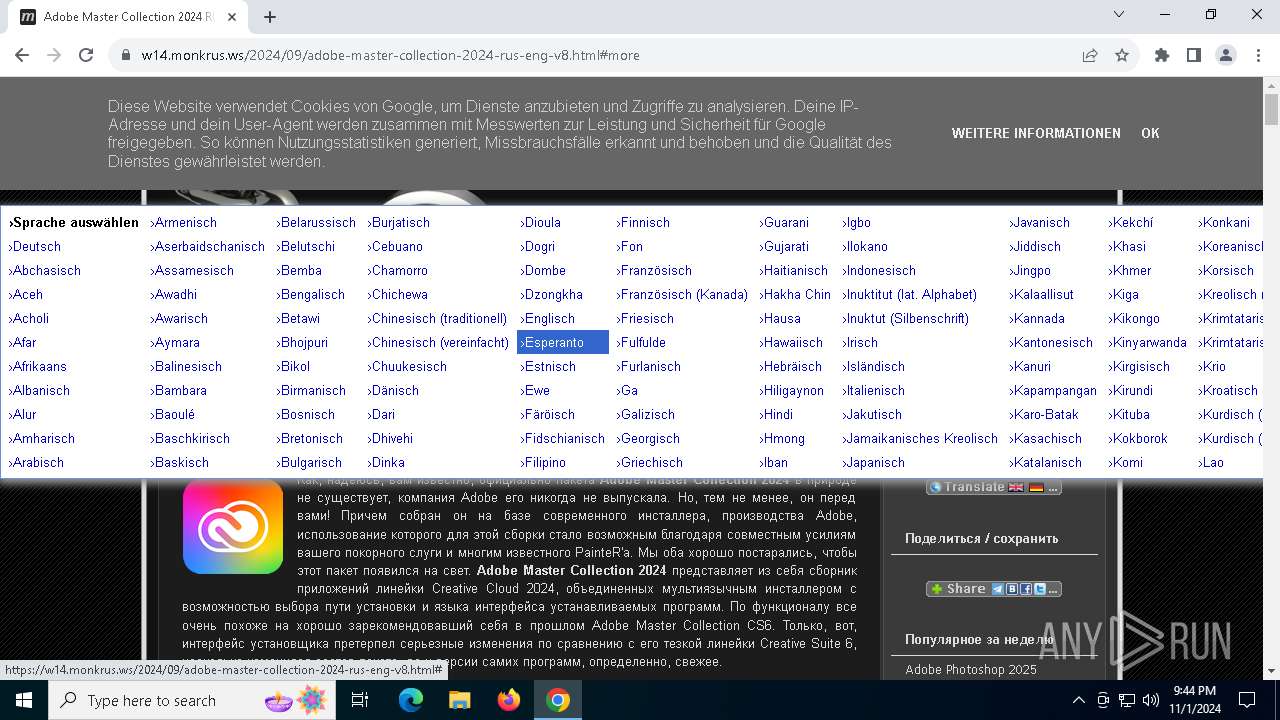Open Chrome three-dot menu
The height and width of the screenshot is (720, 1280).
click(x=1257, y=56)
